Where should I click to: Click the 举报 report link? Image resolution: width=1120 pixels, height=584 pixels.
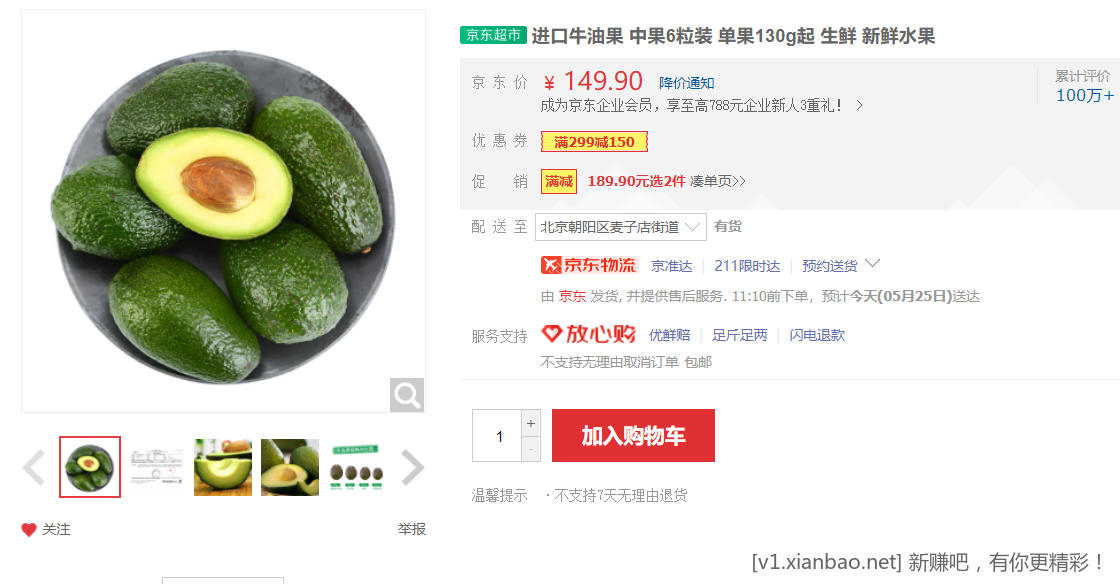pyautogui.click(x=411, y=529)
